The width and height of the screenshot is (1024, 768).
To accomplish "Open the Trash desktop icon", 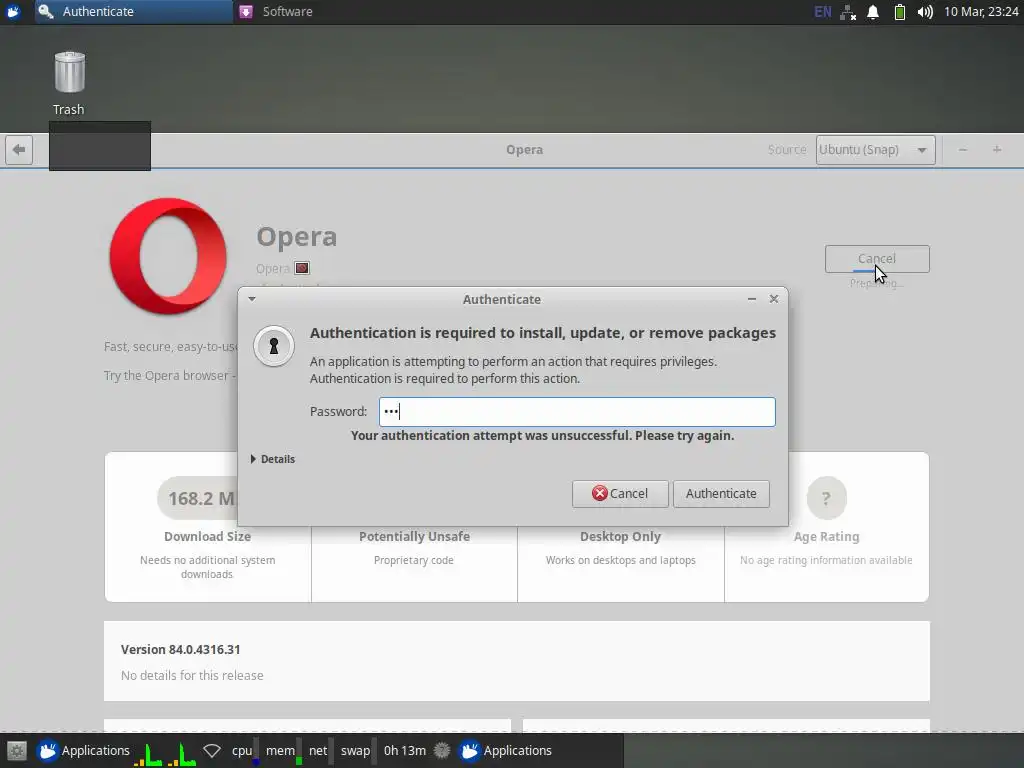I will click(69, 83).
